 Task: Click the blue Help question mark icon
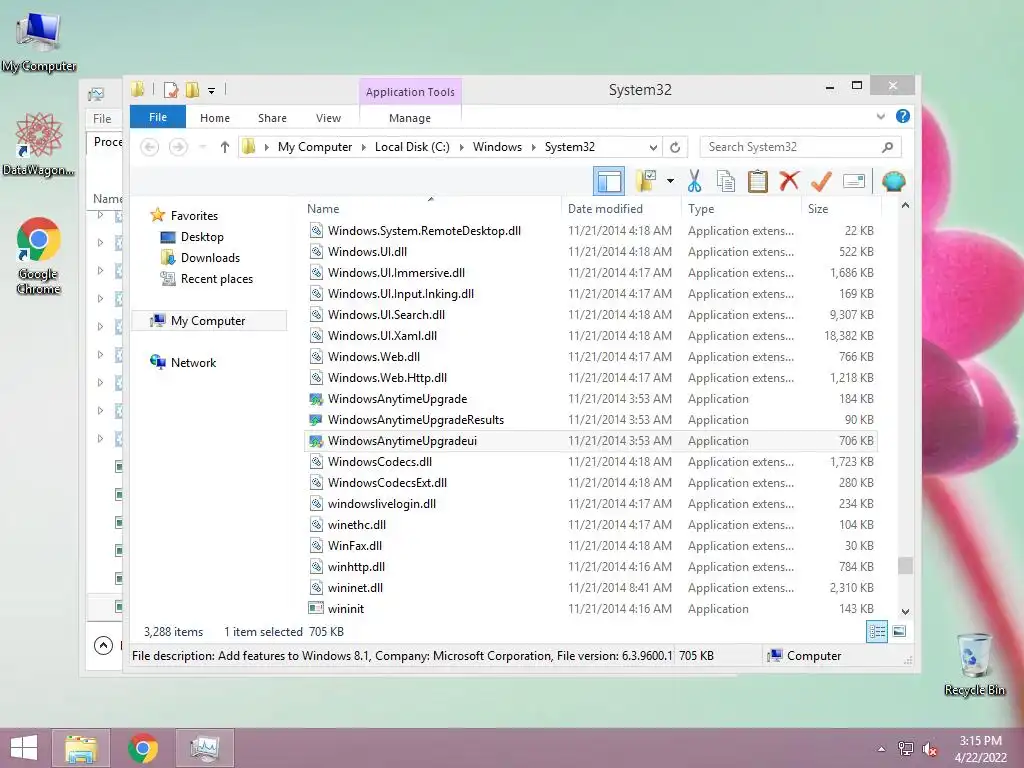(903, 116)
